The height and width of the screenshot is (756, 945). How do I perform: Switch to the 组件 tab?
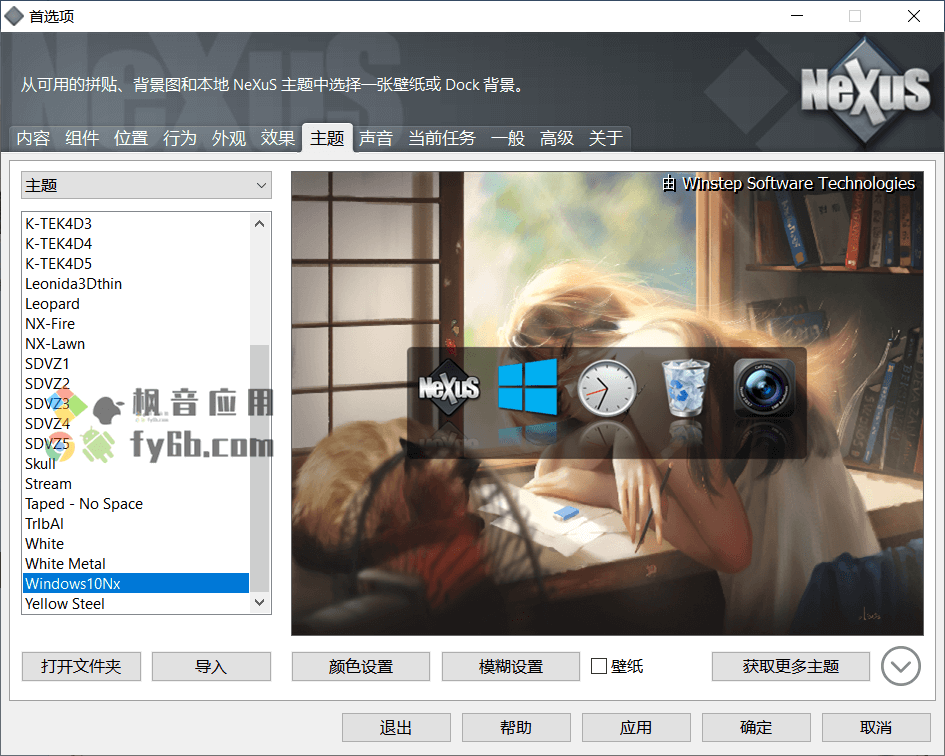(x=82, y=138)
